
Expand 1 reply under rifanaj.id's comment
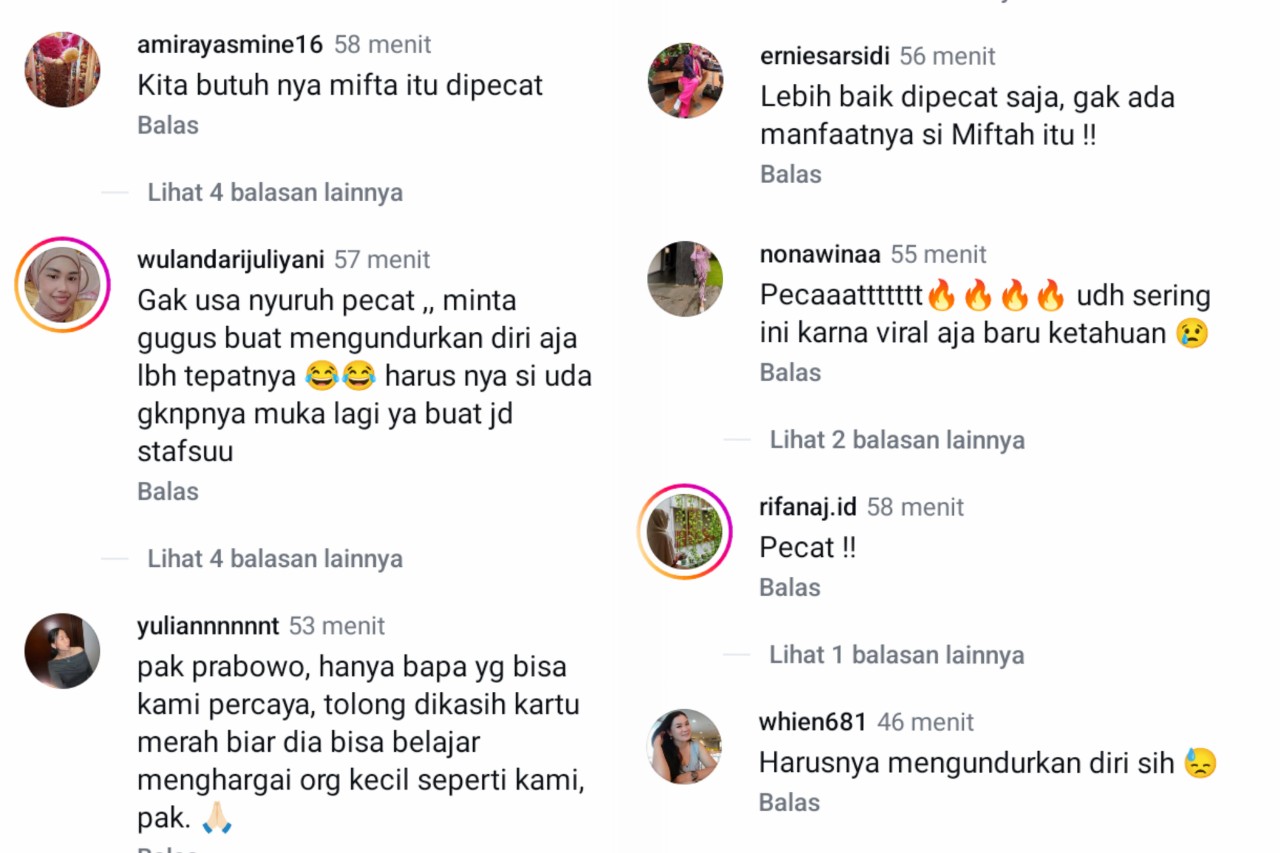click(x=897, y=655)
